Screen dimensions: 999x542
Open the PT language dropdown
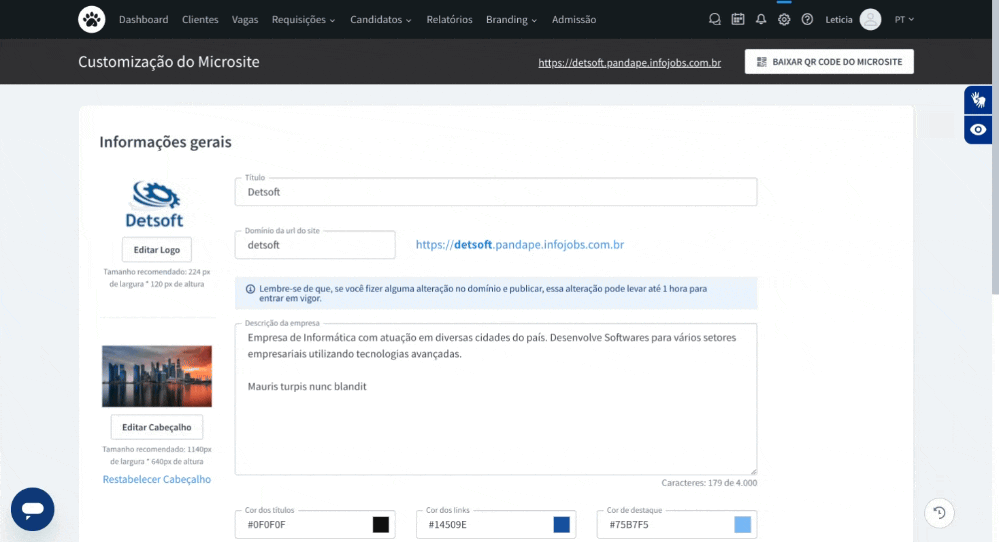tap(904, 20)
